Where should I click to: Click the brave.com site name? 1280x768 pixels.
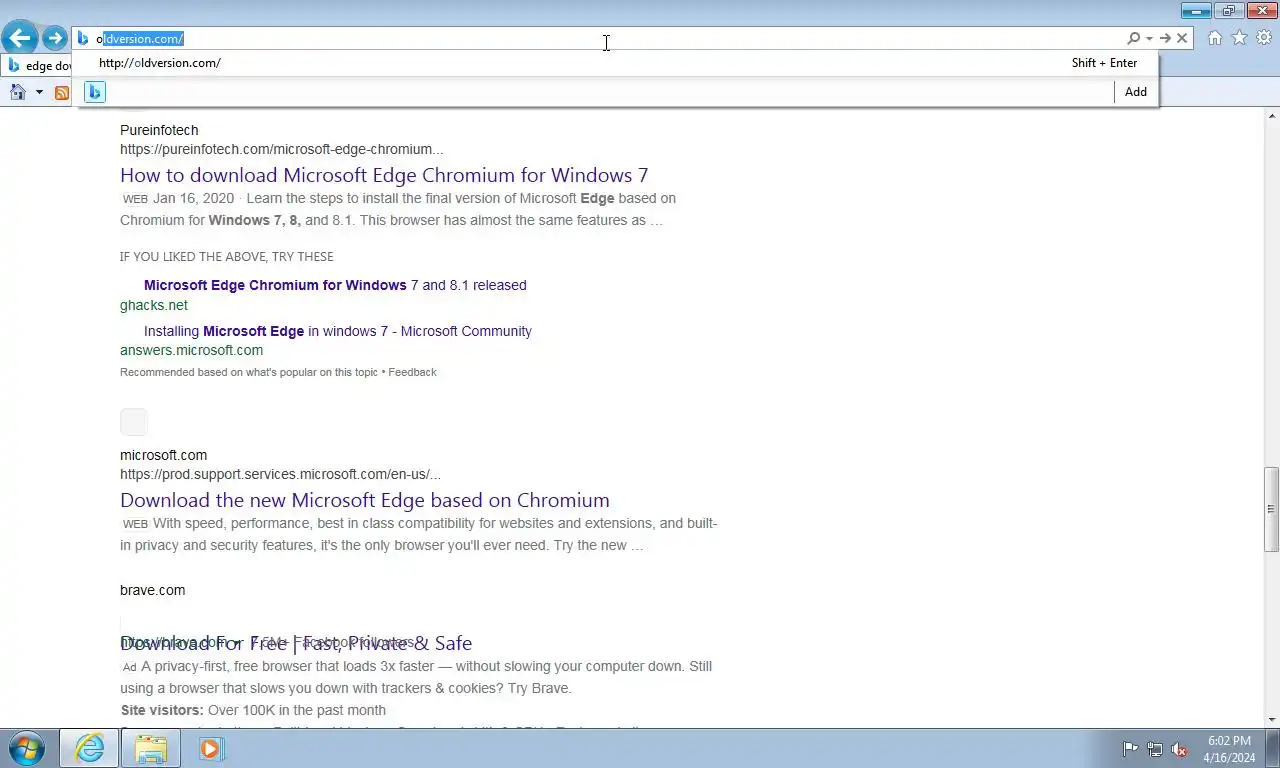point(152,590)
